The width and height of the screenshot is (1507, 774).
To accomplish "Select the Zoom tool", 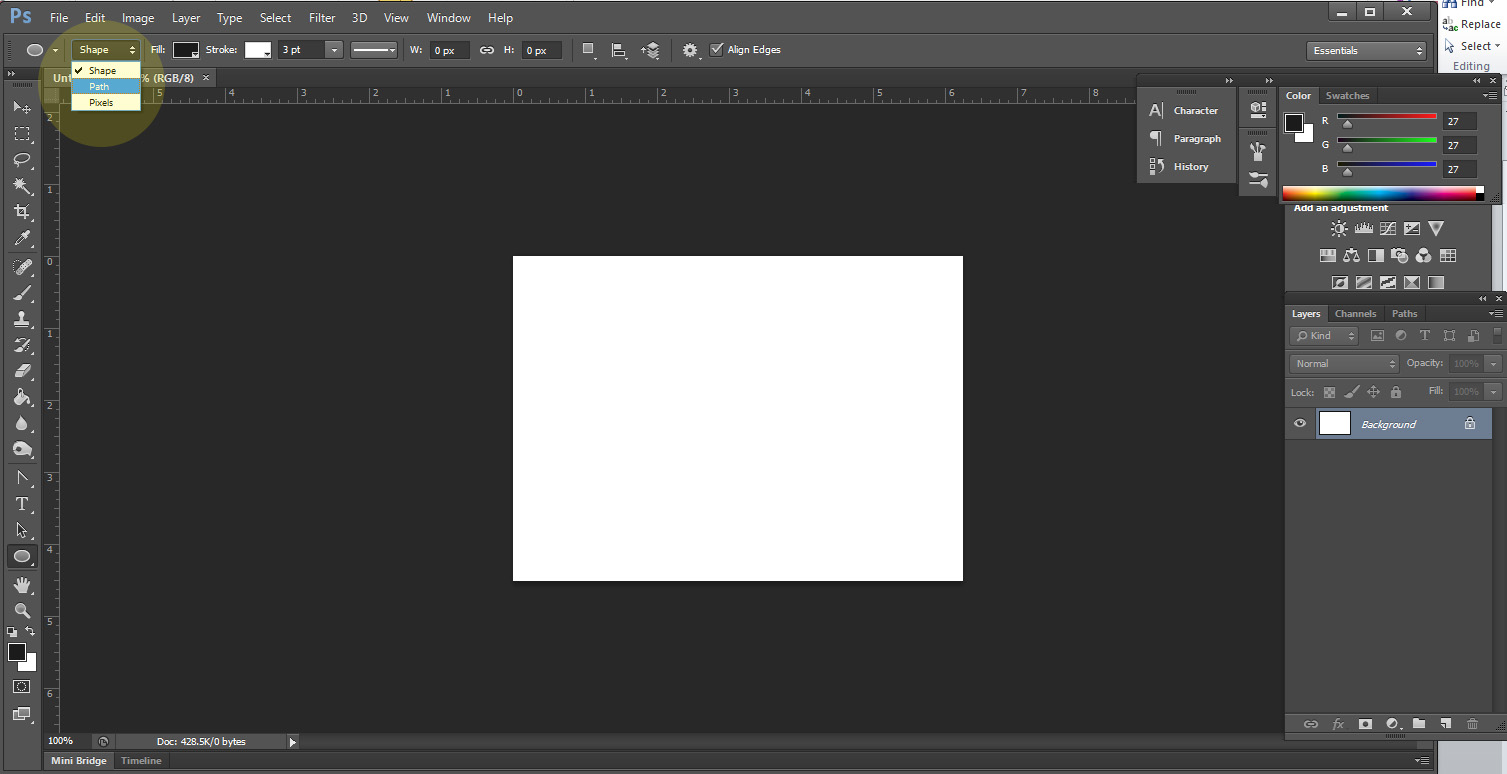I will [x=21, y=610].
